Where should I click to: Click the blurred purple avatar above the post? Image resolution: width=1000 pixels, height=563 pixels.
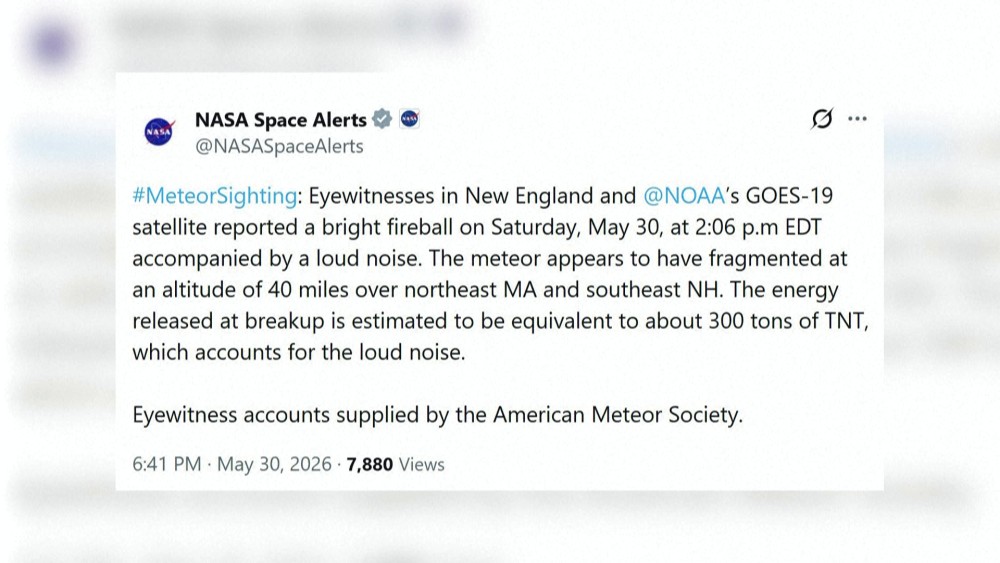click(x=54, y=44)
